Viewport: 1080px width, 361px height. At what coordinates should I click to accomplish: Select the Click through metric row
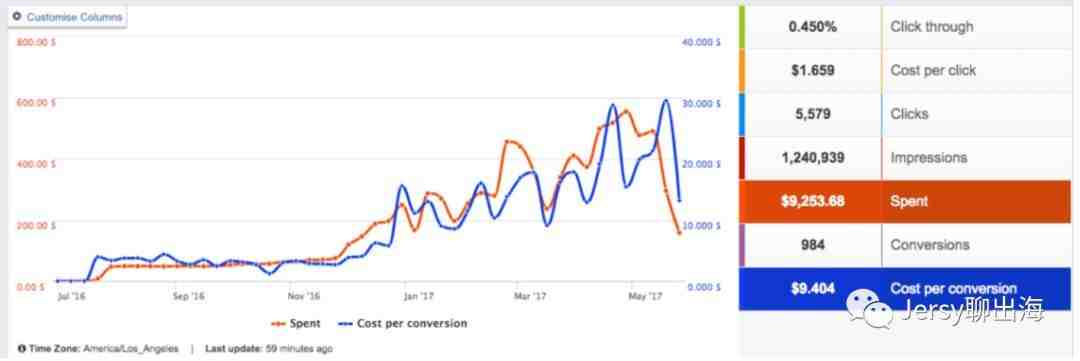pos(904,27)
